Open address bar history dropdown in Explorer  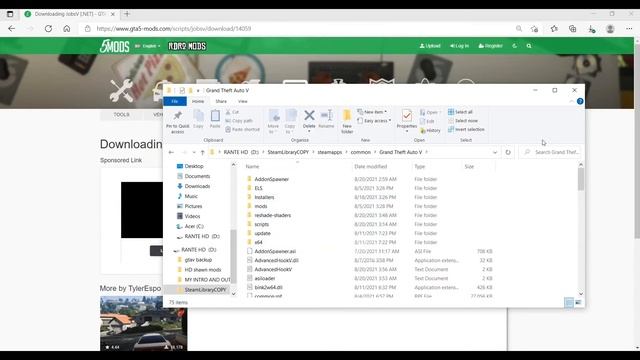coord(495,152)
